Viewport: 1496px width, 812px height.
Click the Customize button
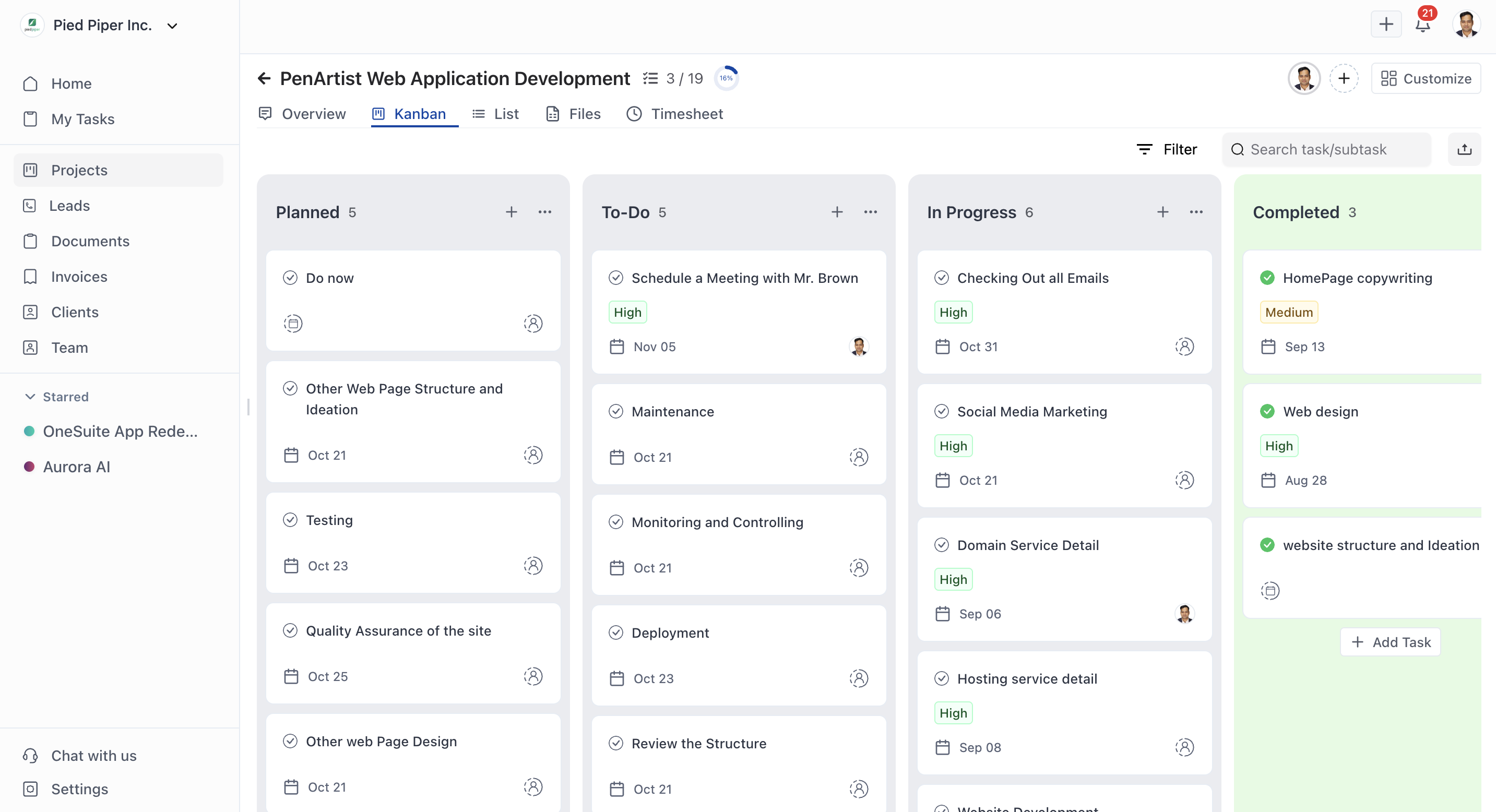click(x=1426, y=78)
